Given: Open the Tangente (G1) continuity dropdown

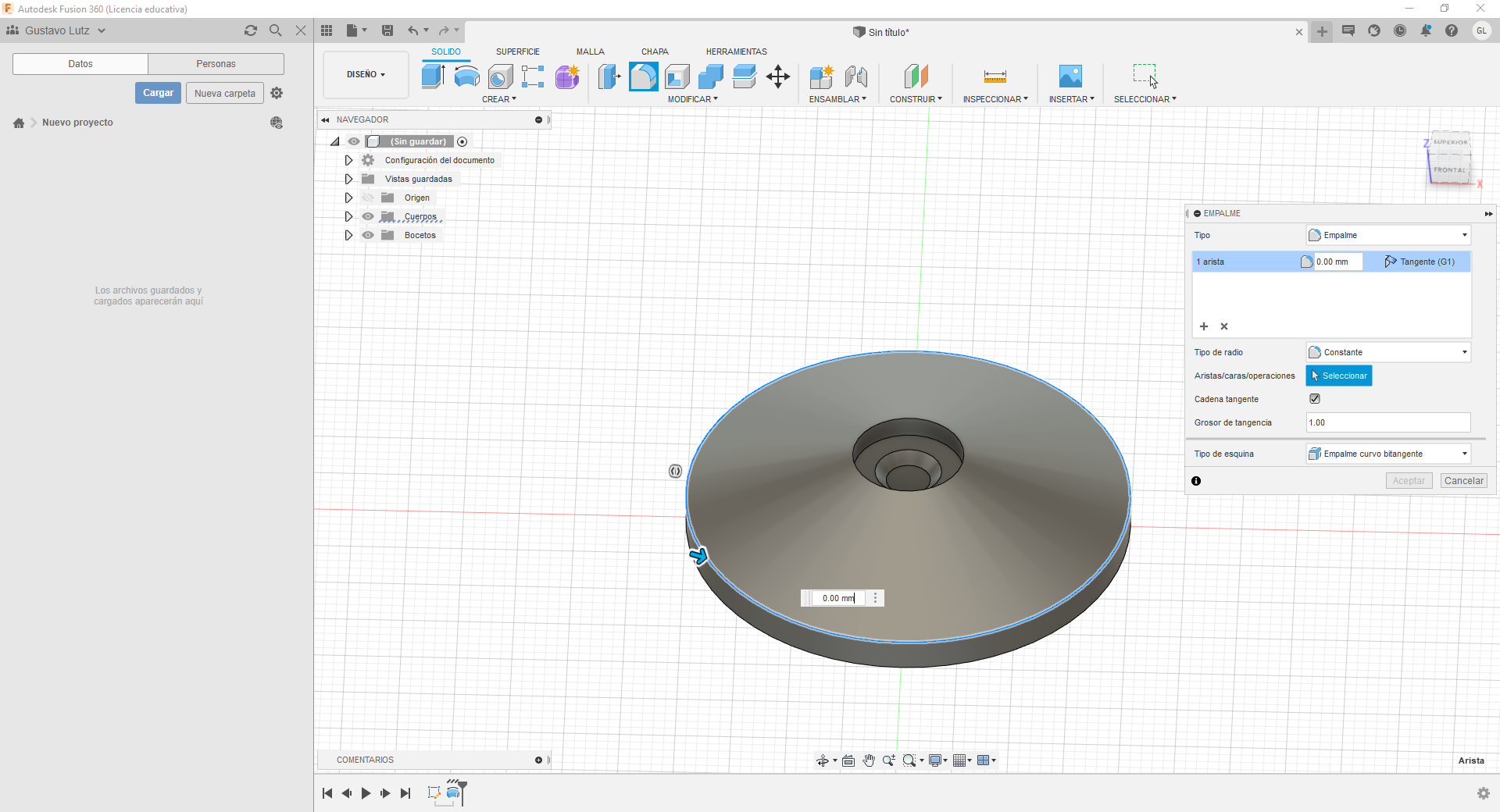Looking at the screenshot, I should pyautogui.click(x=1420, y=262).
